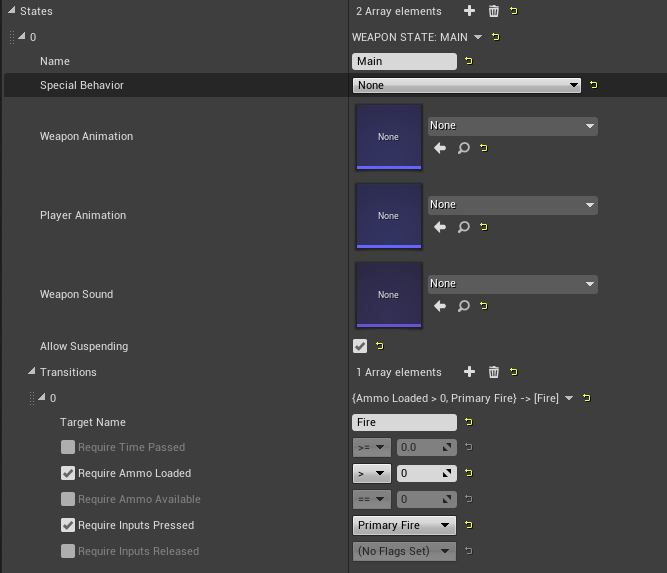Empty the States array with trash icon
This screenshot has height=573, width=667.
493,11
